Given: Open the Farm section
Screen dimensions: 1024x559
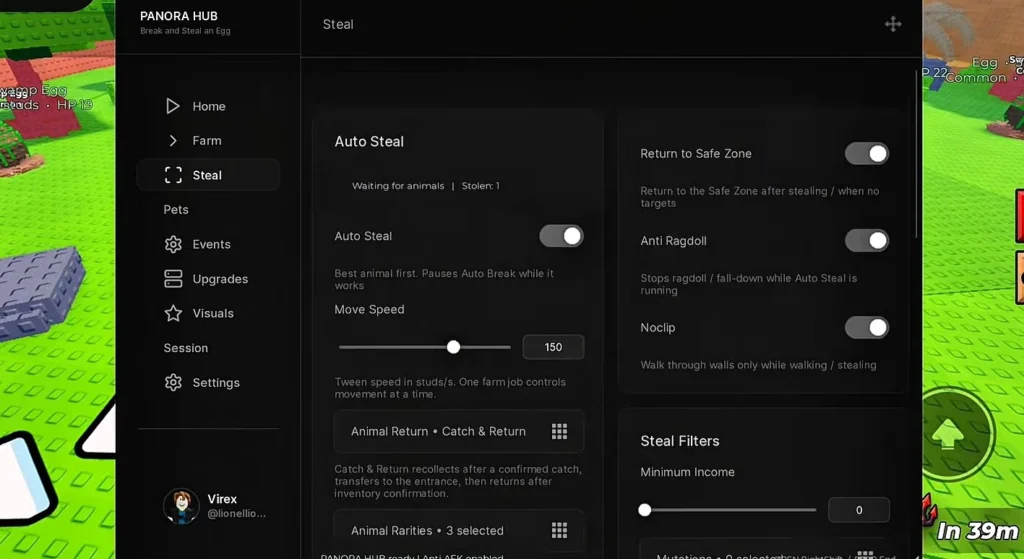Looking at the screenshot, I should 208,140.
